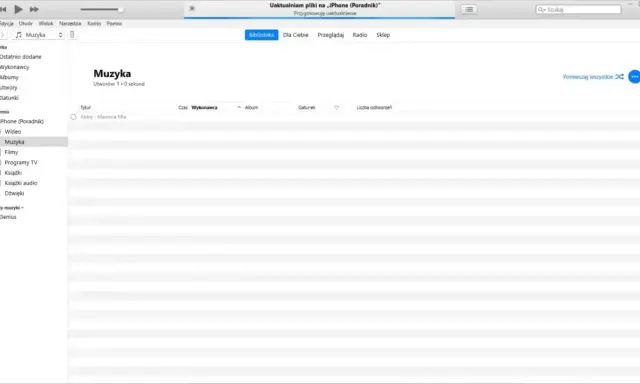Open the Pomoc menu
640x384 pixels.
tap(114, 24)
